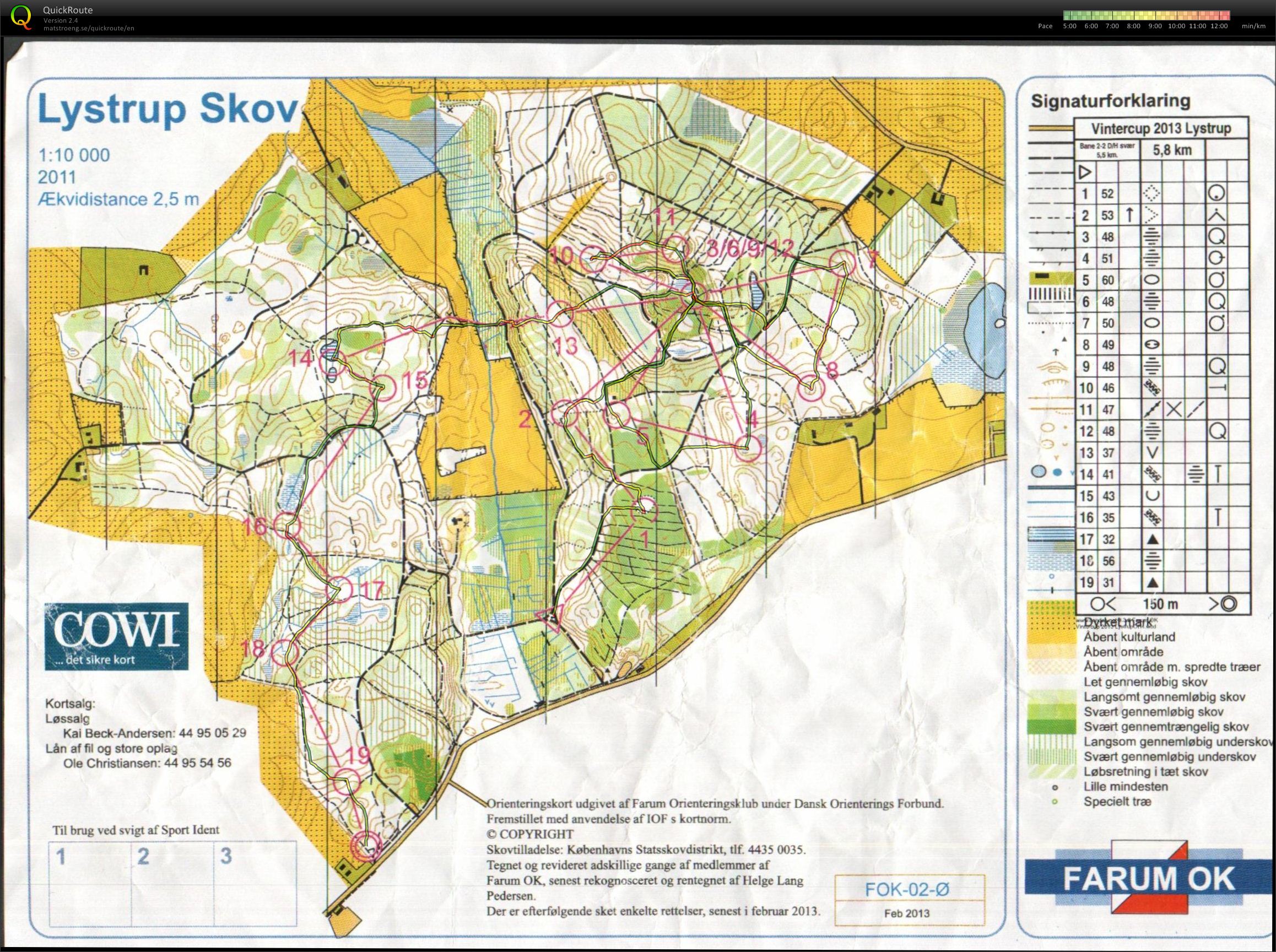Click the QuickRoute Q logo icon
Screen dimensions: 1276x952
click(x=22, y=17)
